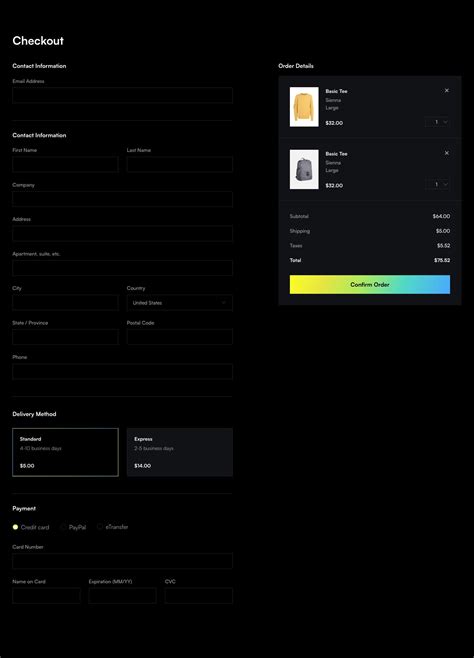This screenshot has height=658, width=474.
Task: Focus the Postal Code field
Action: (x=180, y=337)
